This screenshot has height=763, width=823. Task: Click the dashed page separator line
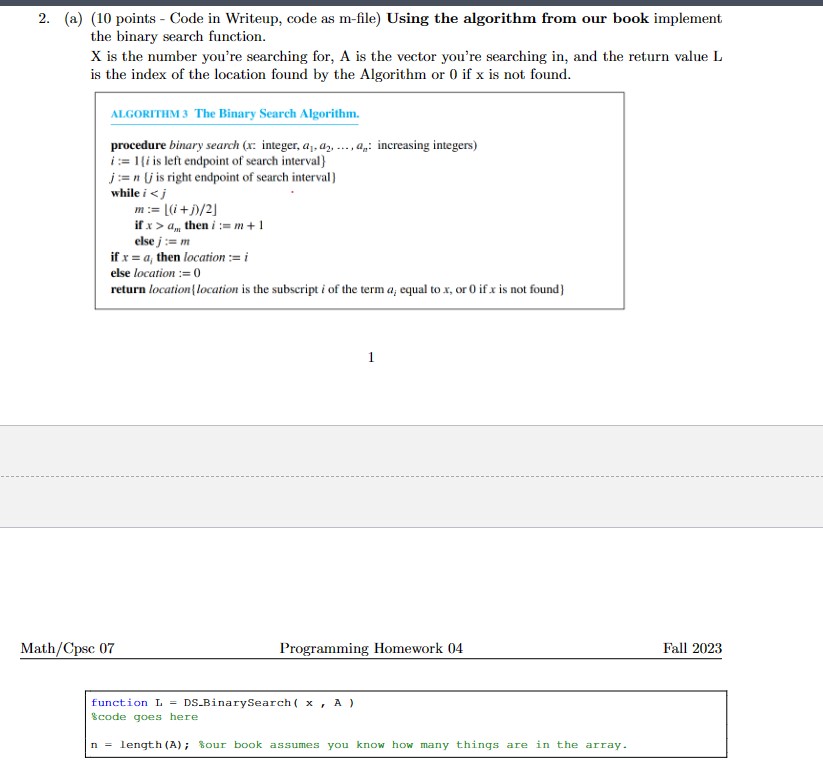tap(400, 476)
